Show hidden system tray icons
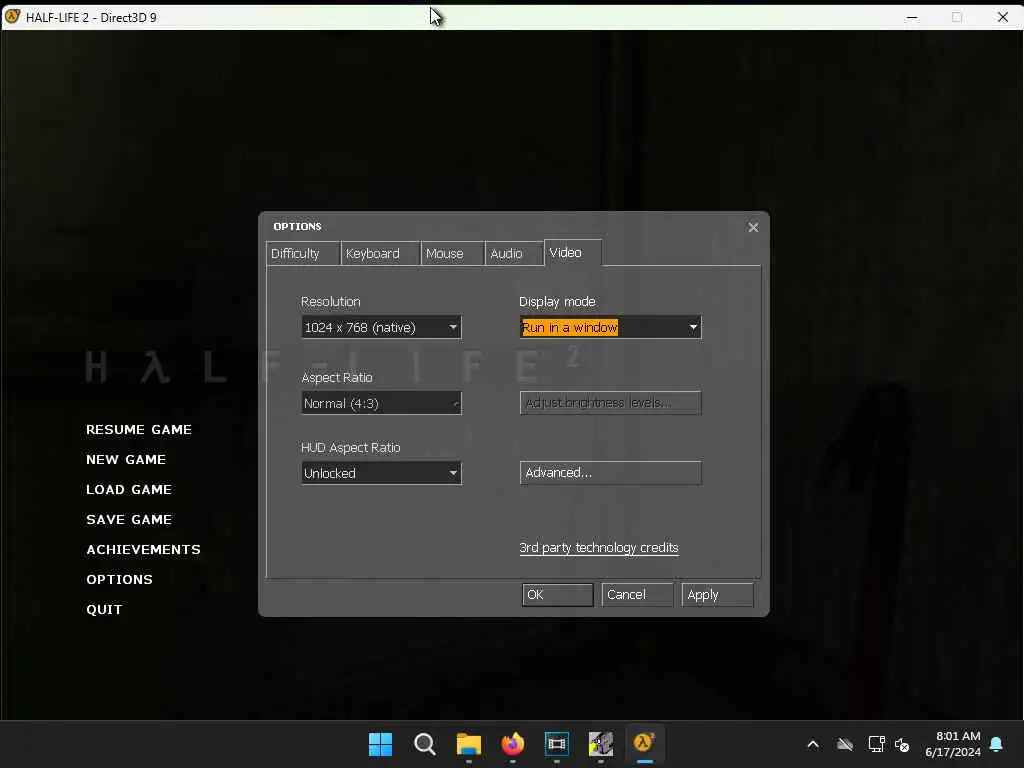 click(813, 744)
